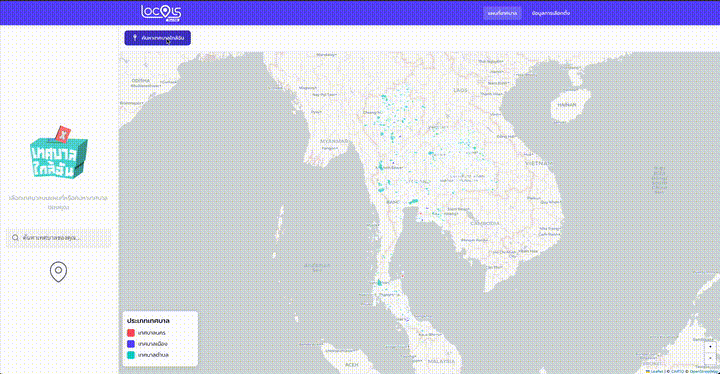Image resolution: width=720 pixels, height=374 pixels.
Task: Zoom in the map with plus button
Action: pos(710,346)
